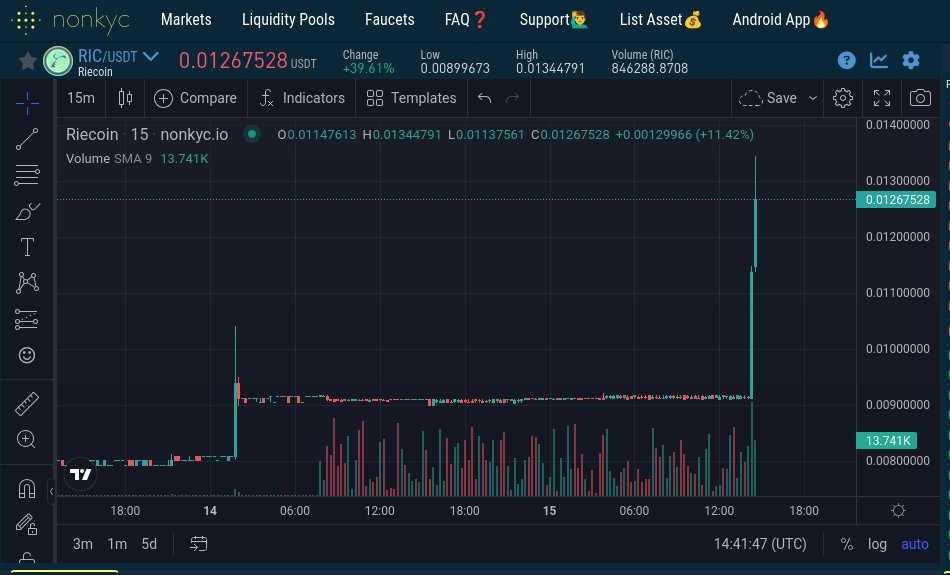Toggle the log scale mode
This screenshot has width=950, height=575.
click(877, 544)
